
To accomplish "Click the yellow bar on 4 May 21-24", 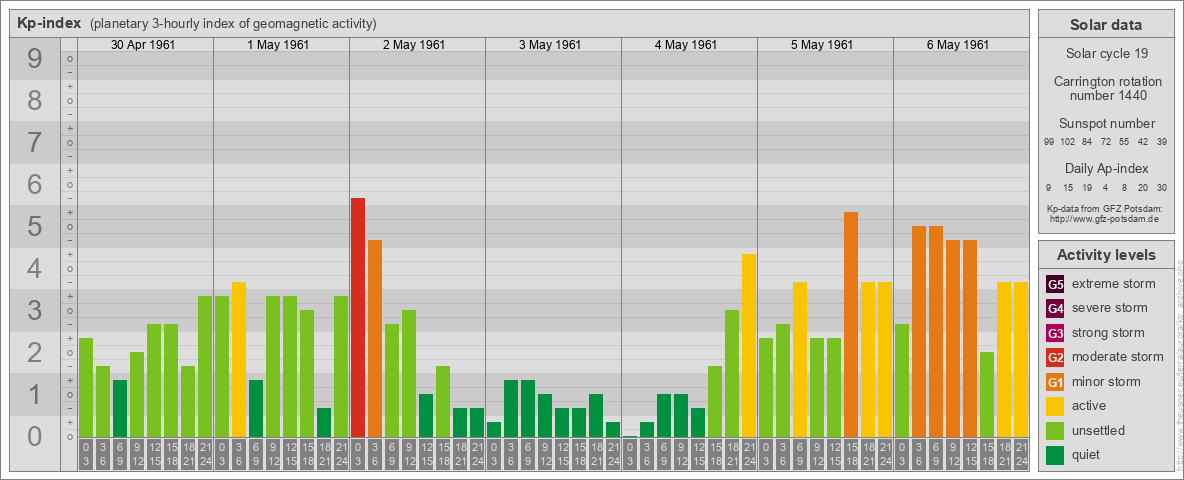I will coord(749,346).
